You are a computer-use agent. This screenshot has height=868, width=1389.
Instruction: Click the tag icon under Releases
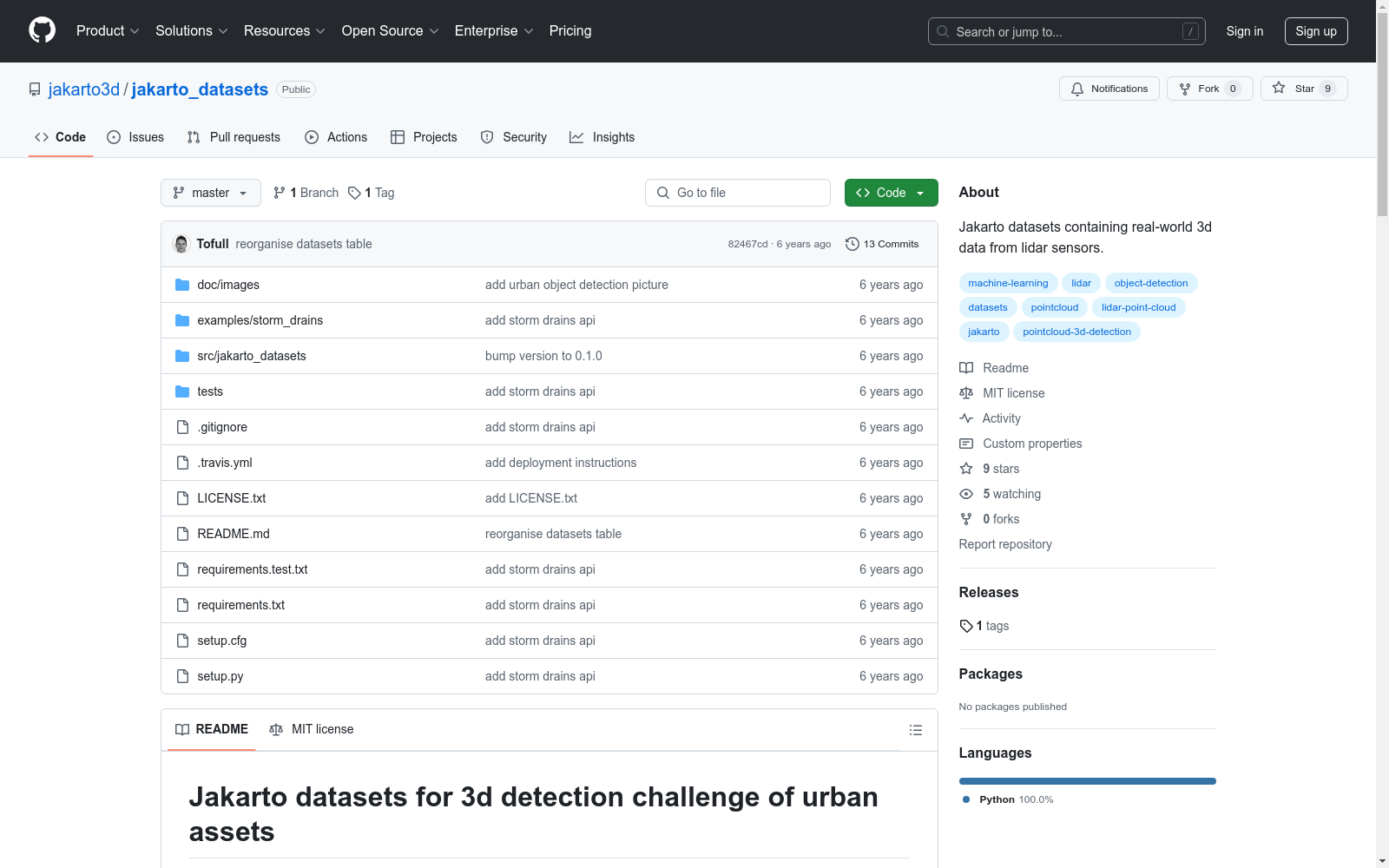[x=966, y=626]
